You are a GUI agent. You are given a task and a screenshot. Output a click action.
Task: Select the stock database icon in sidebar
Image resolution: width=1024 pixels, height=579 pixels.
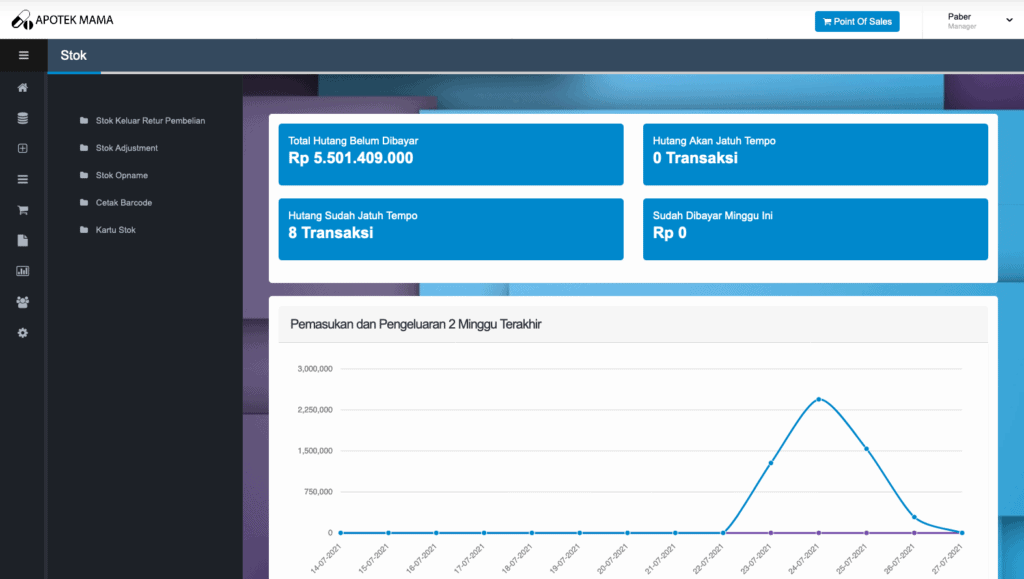(x=23, y=118)
